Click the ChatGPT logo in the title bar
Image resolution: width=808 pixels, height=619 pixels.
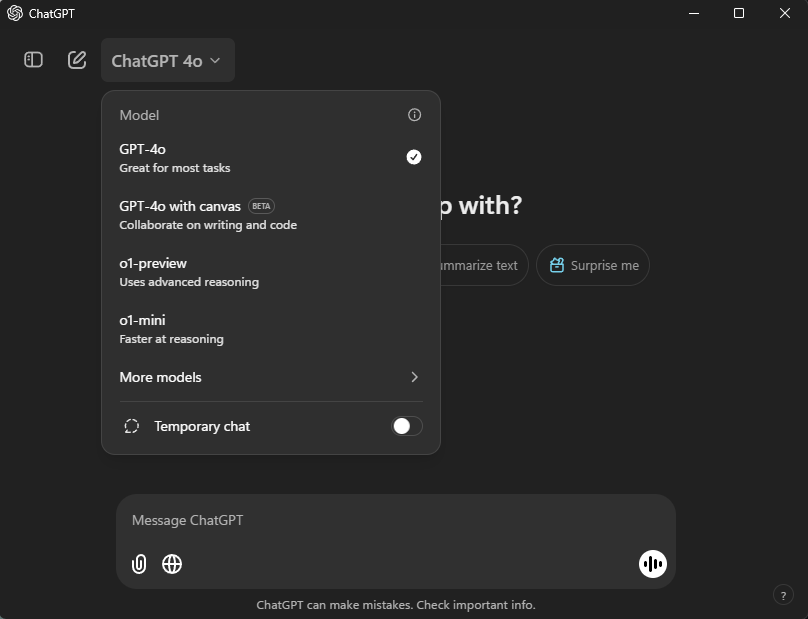(x=13, y=13)
